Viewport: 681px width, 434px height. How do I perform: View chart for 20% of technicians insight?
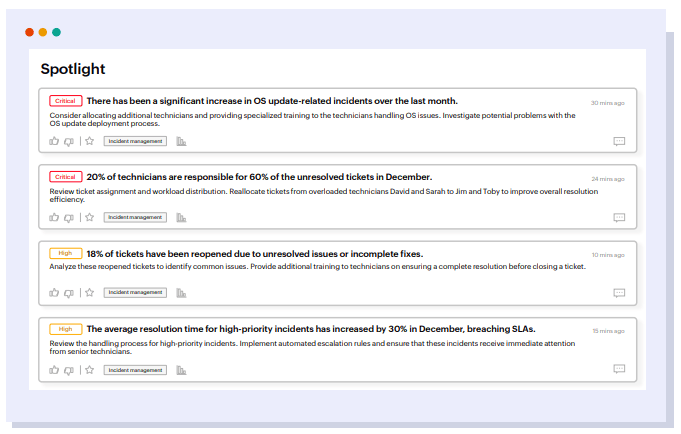[181, 218]
